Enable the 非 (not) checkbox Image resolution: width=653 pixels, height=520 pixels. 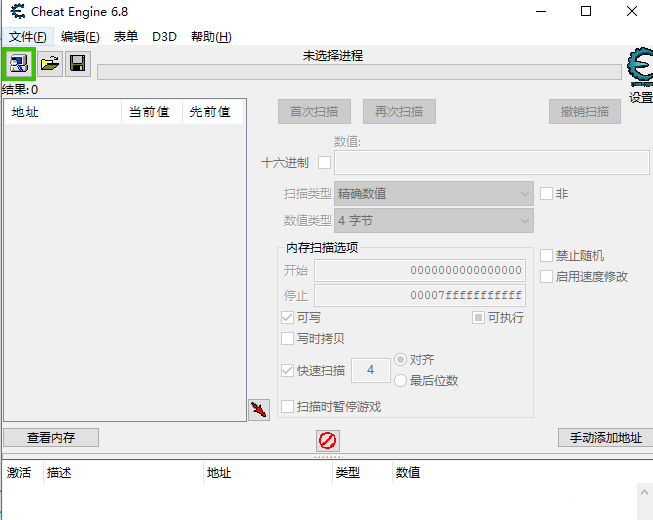click(546, 194)
